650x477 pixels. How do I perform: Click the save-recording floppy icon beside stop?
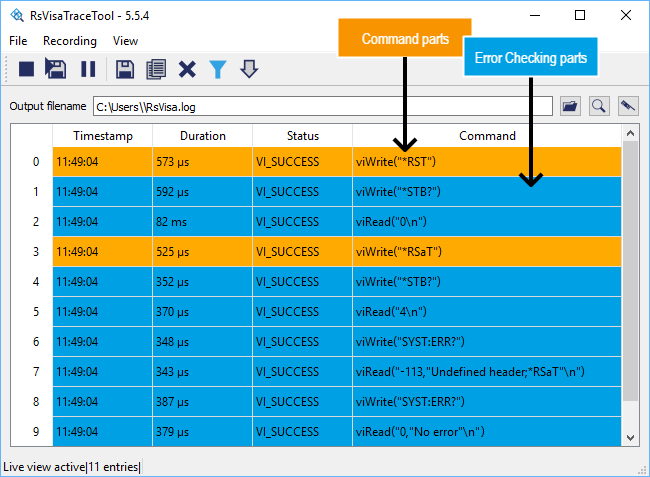click(56, 69)
